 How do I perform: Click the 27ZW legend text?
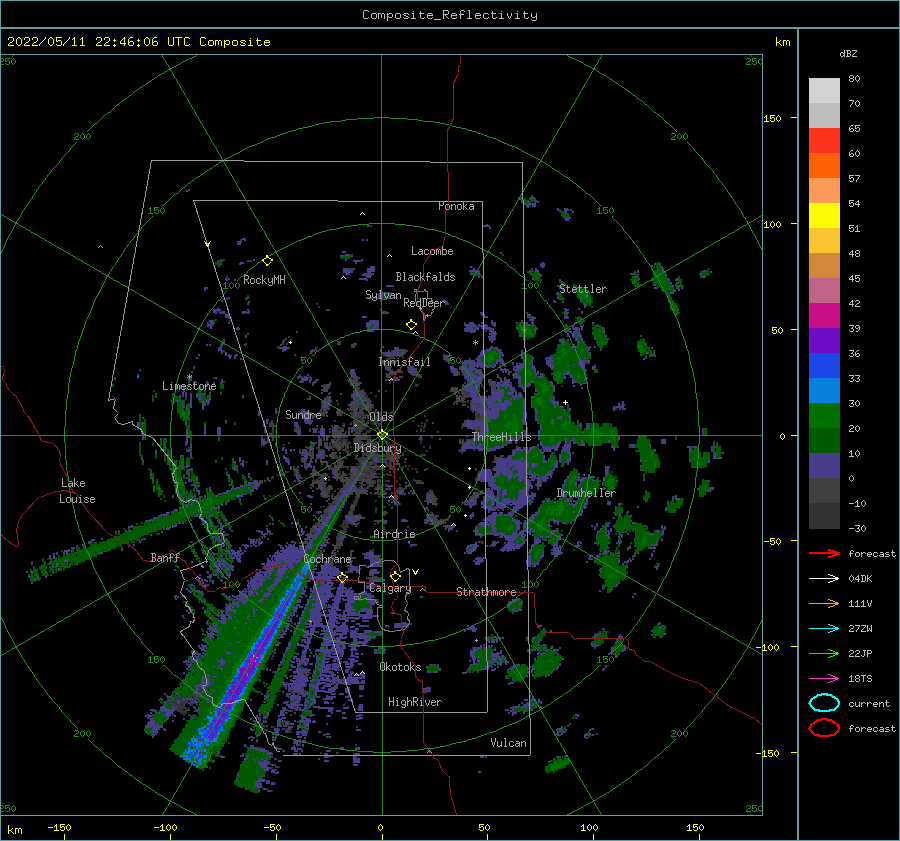click(x=860, y=629)
